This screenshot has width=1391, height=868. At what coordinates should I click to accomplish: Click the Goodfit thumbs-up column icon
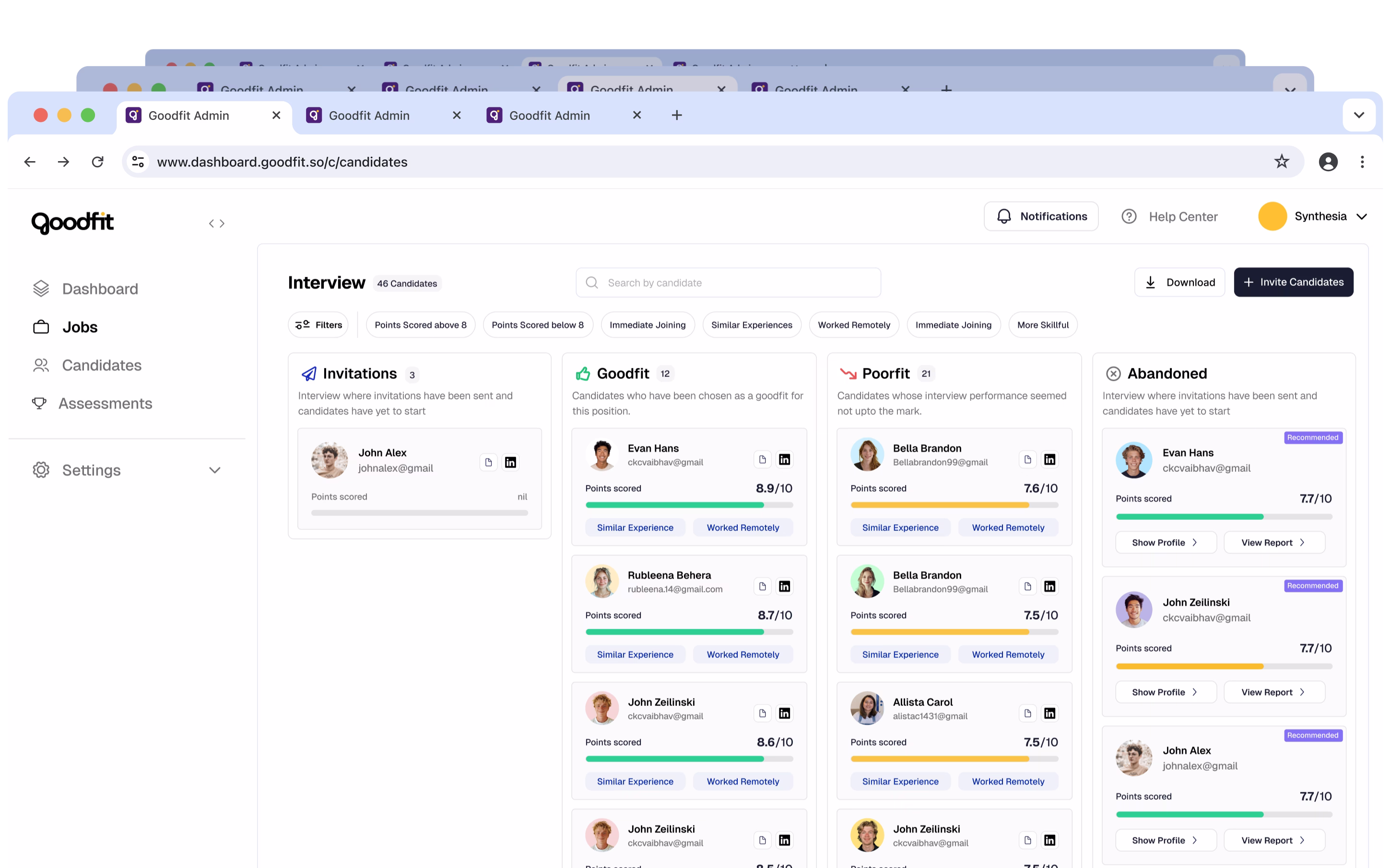[583, 374]
